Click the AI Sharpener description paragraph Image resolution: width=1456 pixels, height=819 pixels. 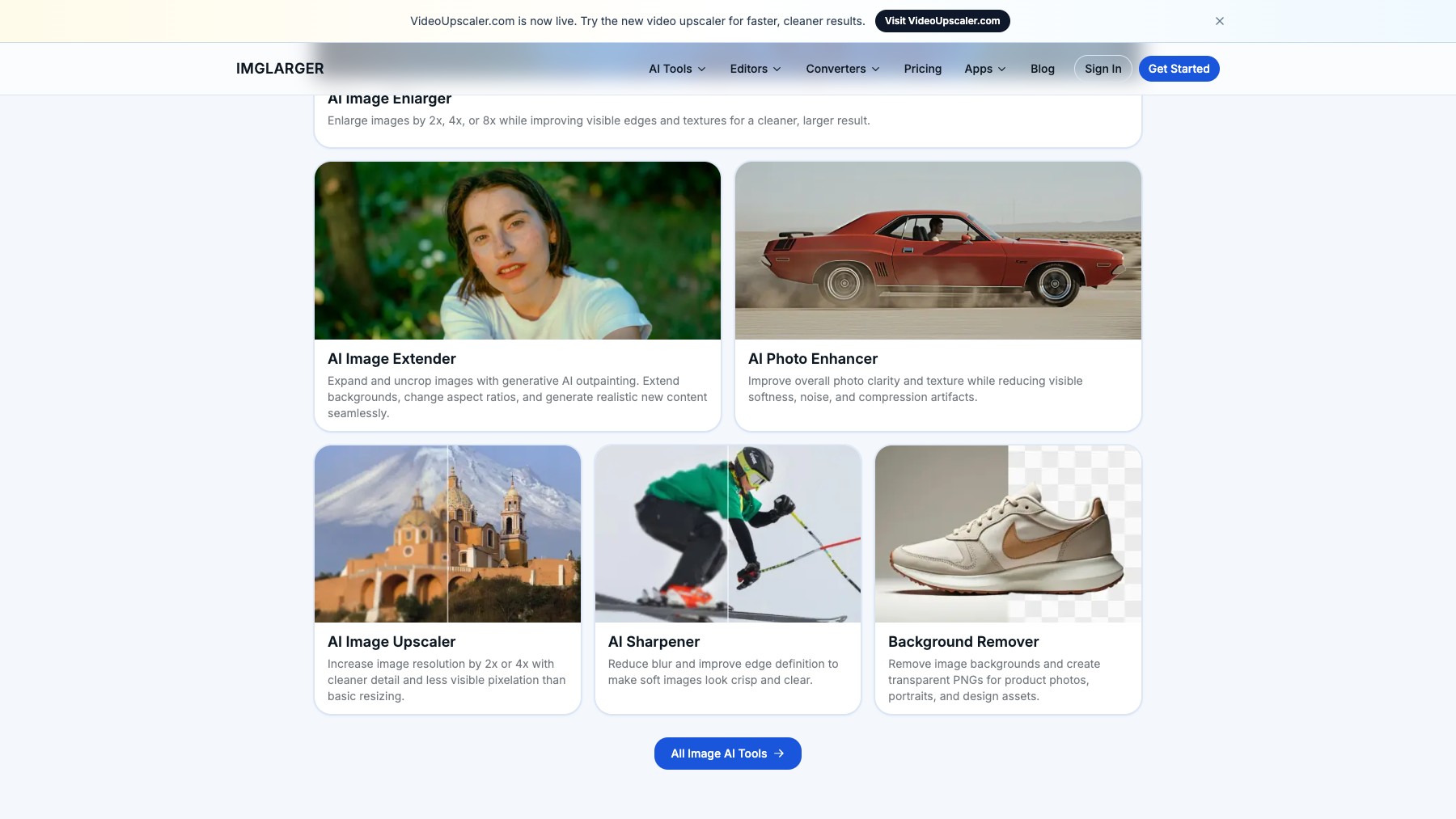click(x=723, y=672)
